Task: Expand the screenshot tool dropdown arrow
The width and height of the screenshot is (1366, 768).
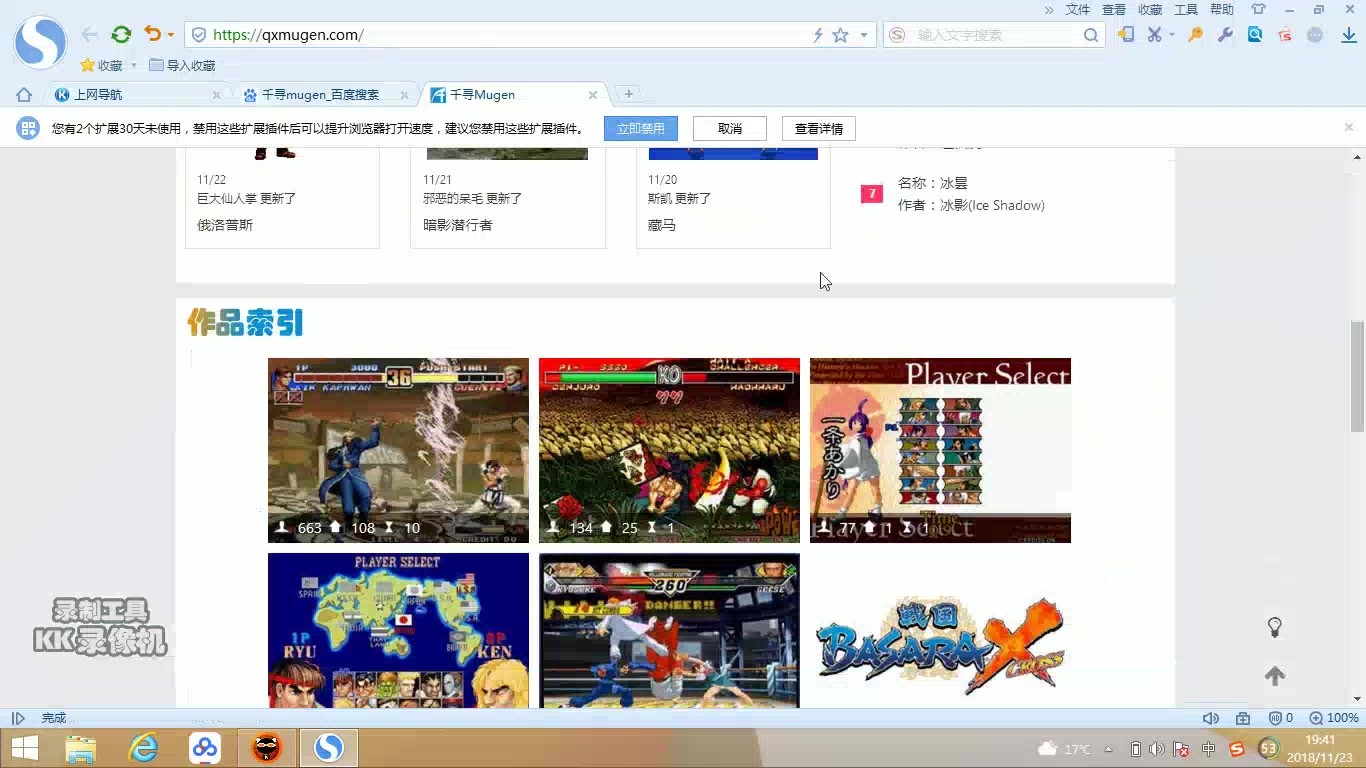Action: 1172,35
